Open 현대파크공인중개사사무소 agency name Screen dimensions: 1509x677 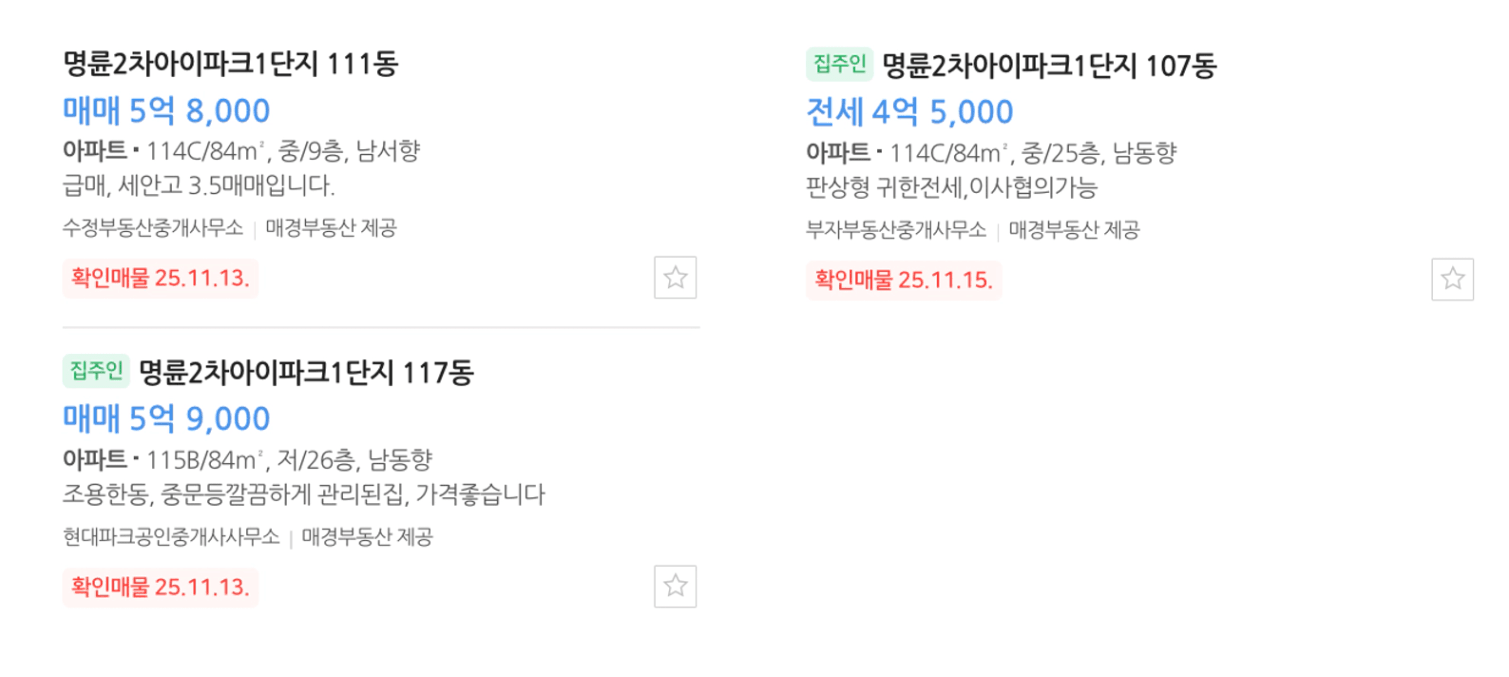(x=170, y=537)
